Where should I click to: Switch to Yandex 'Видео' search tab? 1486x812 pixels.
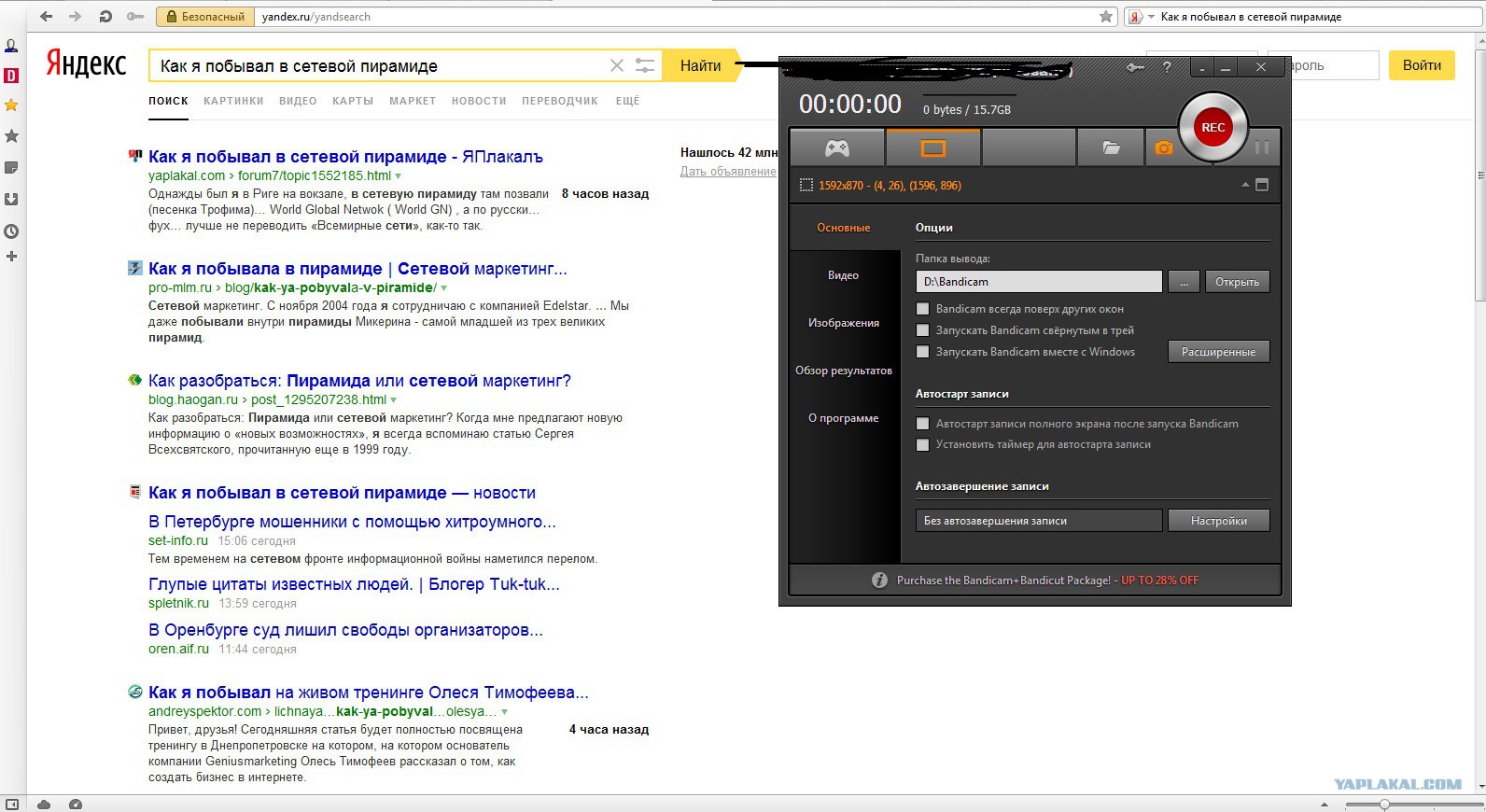298,101
